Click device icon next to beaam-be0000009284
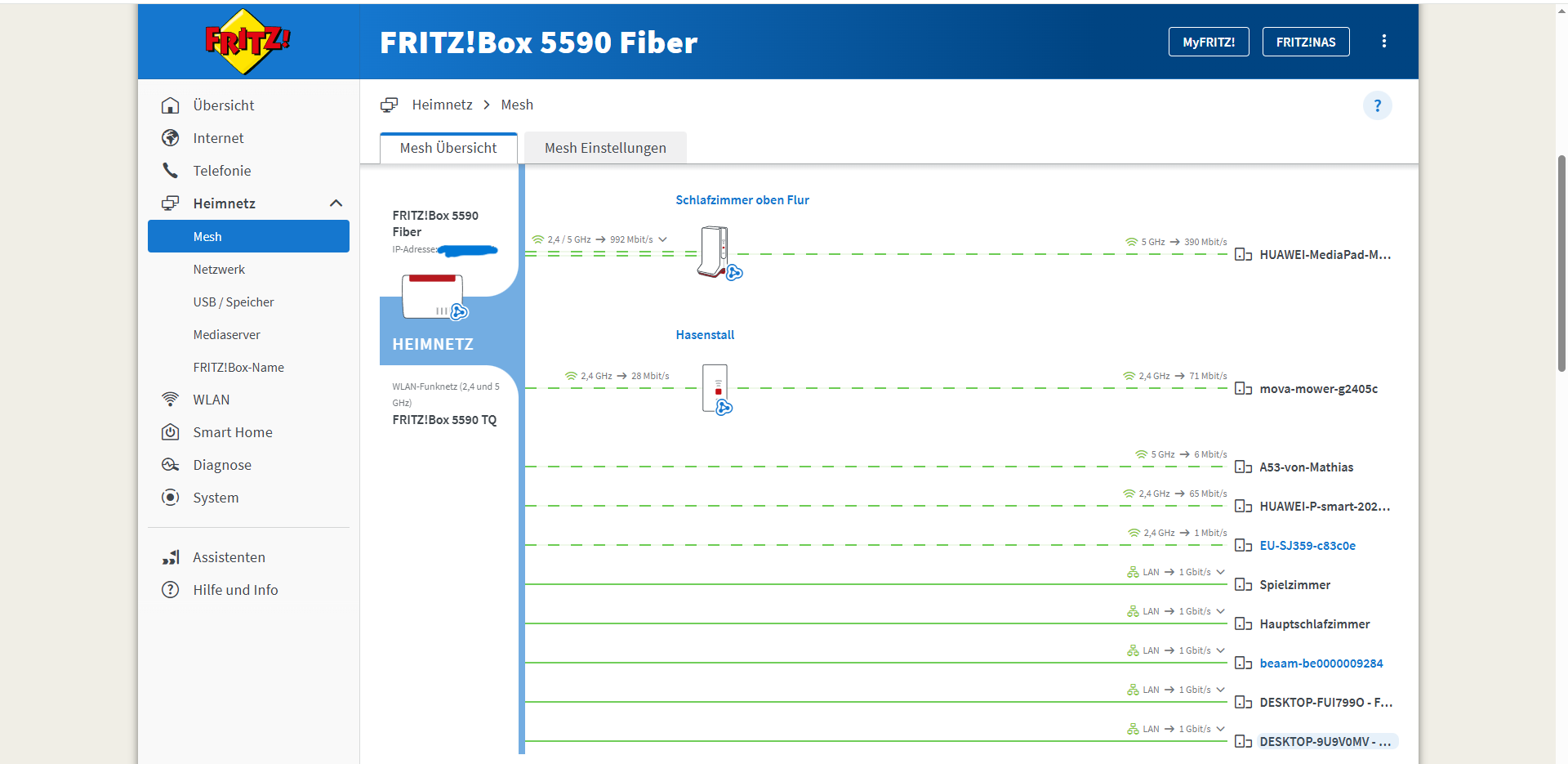1568x764 pixels. tap(1243, 663)
